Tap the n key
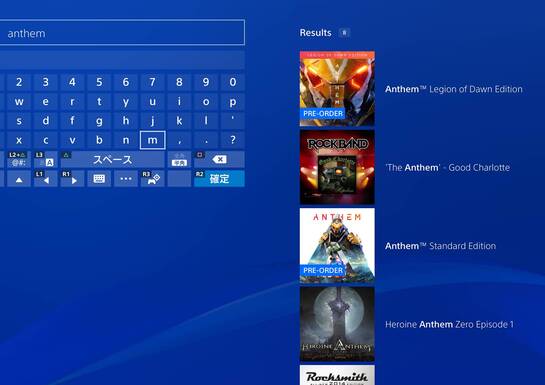Screen dimensions: 545x385 click(126, 140)
